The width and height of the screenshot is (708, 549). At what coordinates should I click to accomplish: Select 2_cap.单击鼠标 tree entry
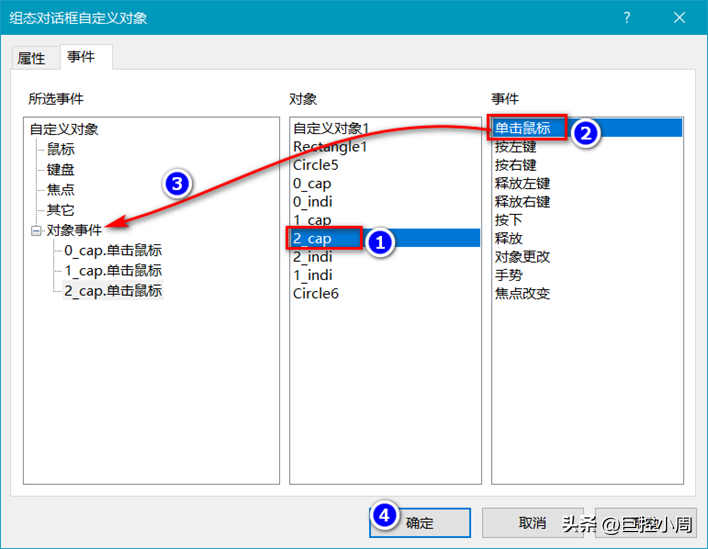pyautogui.click(x=112, y=291)
